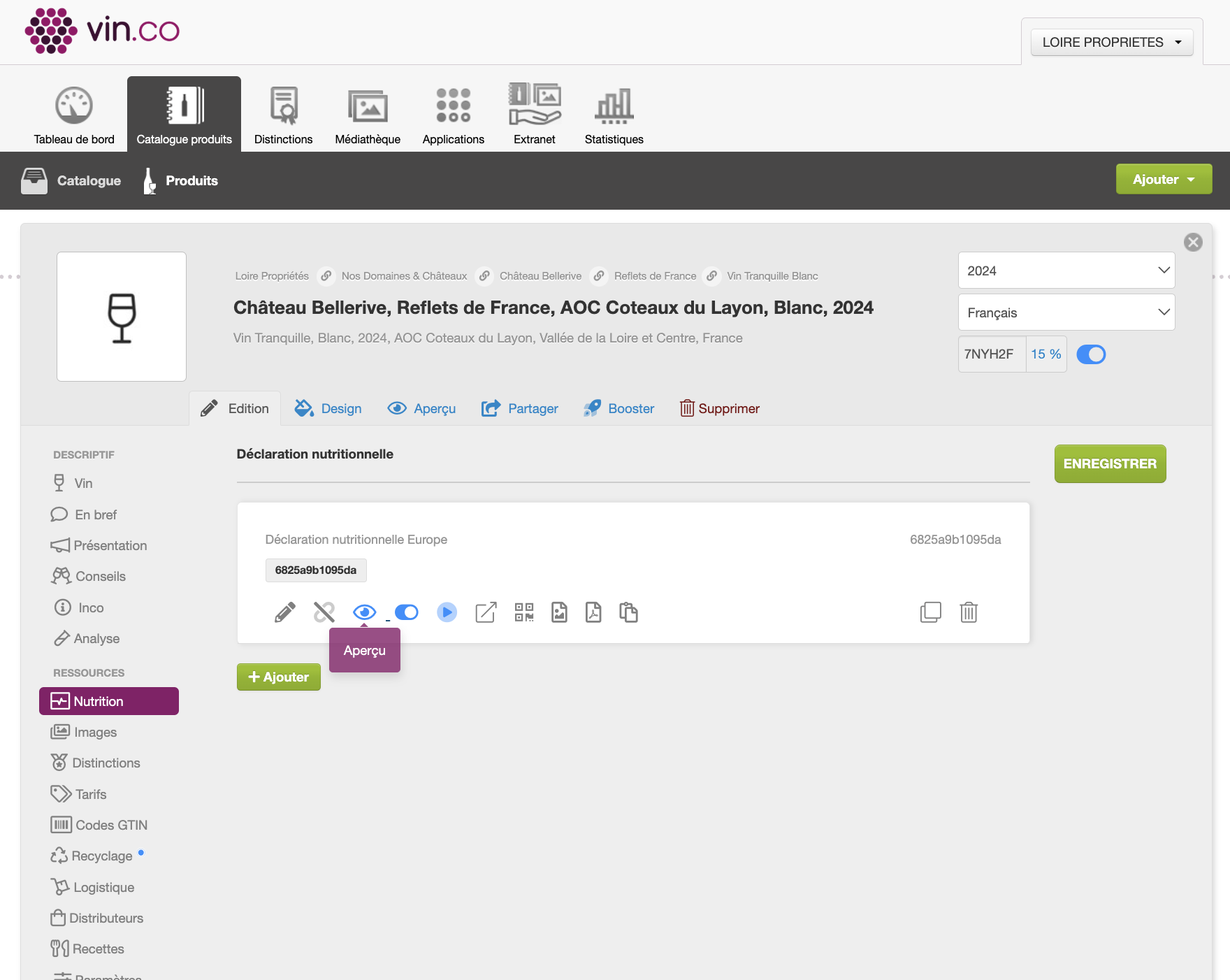Click the image file export icon

point(559,612)
